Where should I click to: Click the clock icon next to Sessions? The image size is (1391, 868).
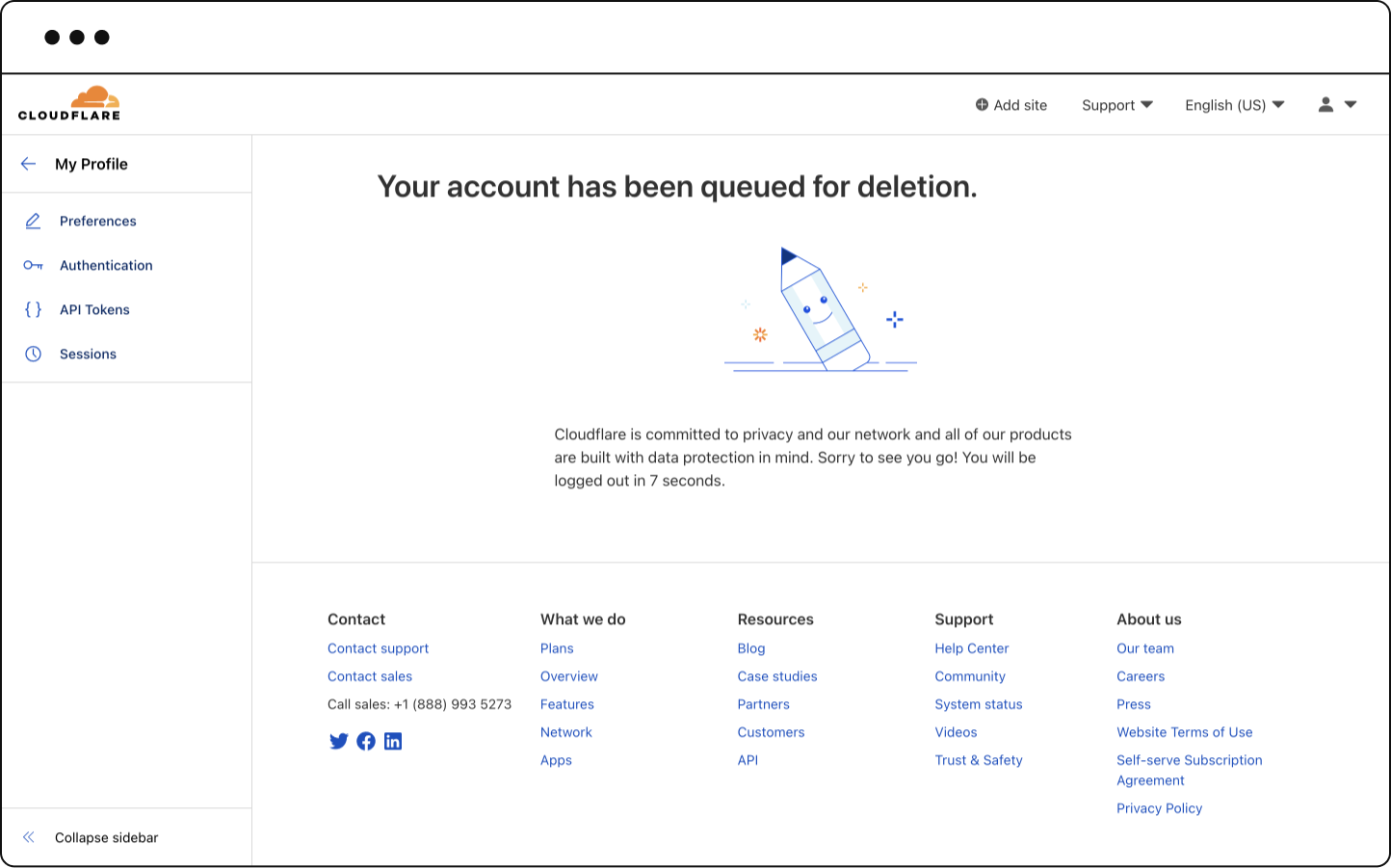(33, 354)
